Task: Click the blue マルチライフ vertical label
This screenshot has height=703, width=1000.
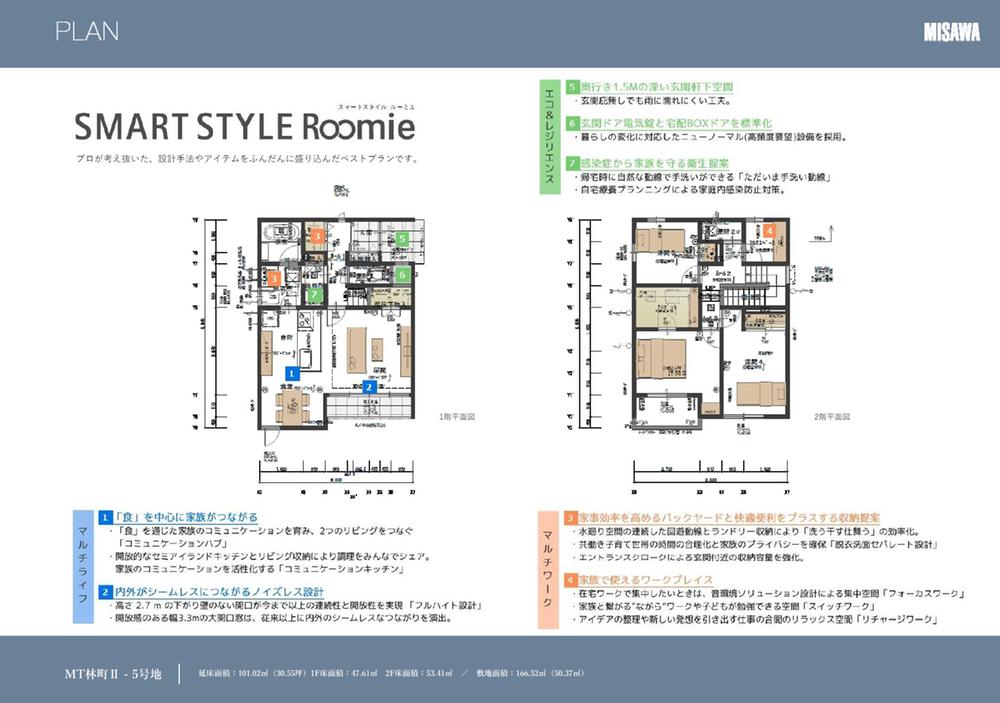Action: point(83,566)
